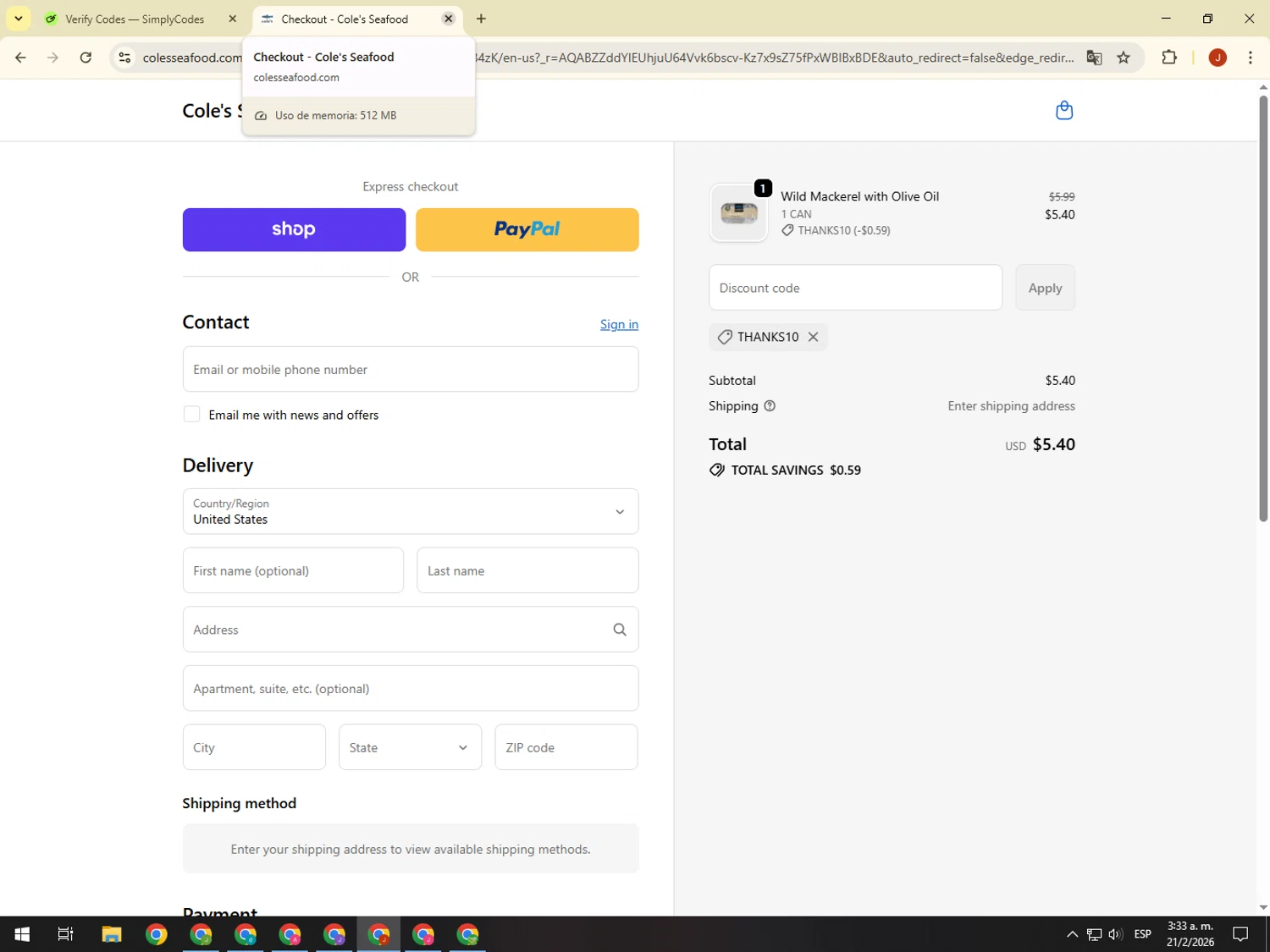The height and width of the screenshot is (952, 1270).
Task: Click the Sign in link
Action: pos(619,324)
